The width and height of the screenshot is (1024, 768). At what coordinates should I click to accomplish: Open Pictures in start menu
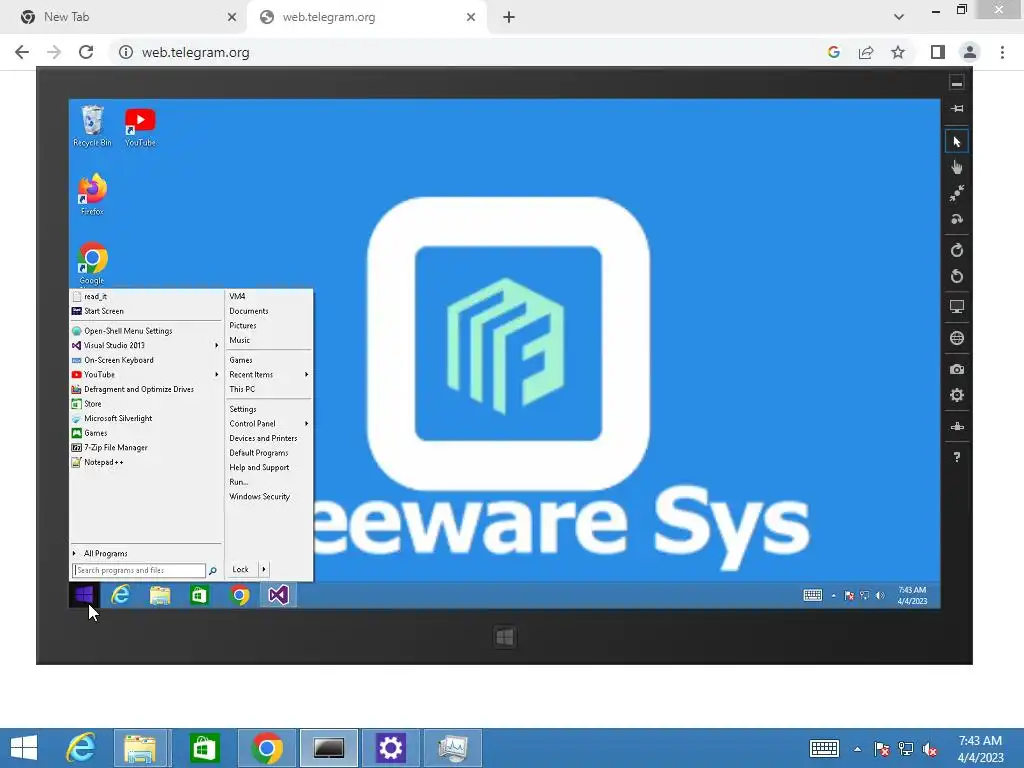coord(243,325)
